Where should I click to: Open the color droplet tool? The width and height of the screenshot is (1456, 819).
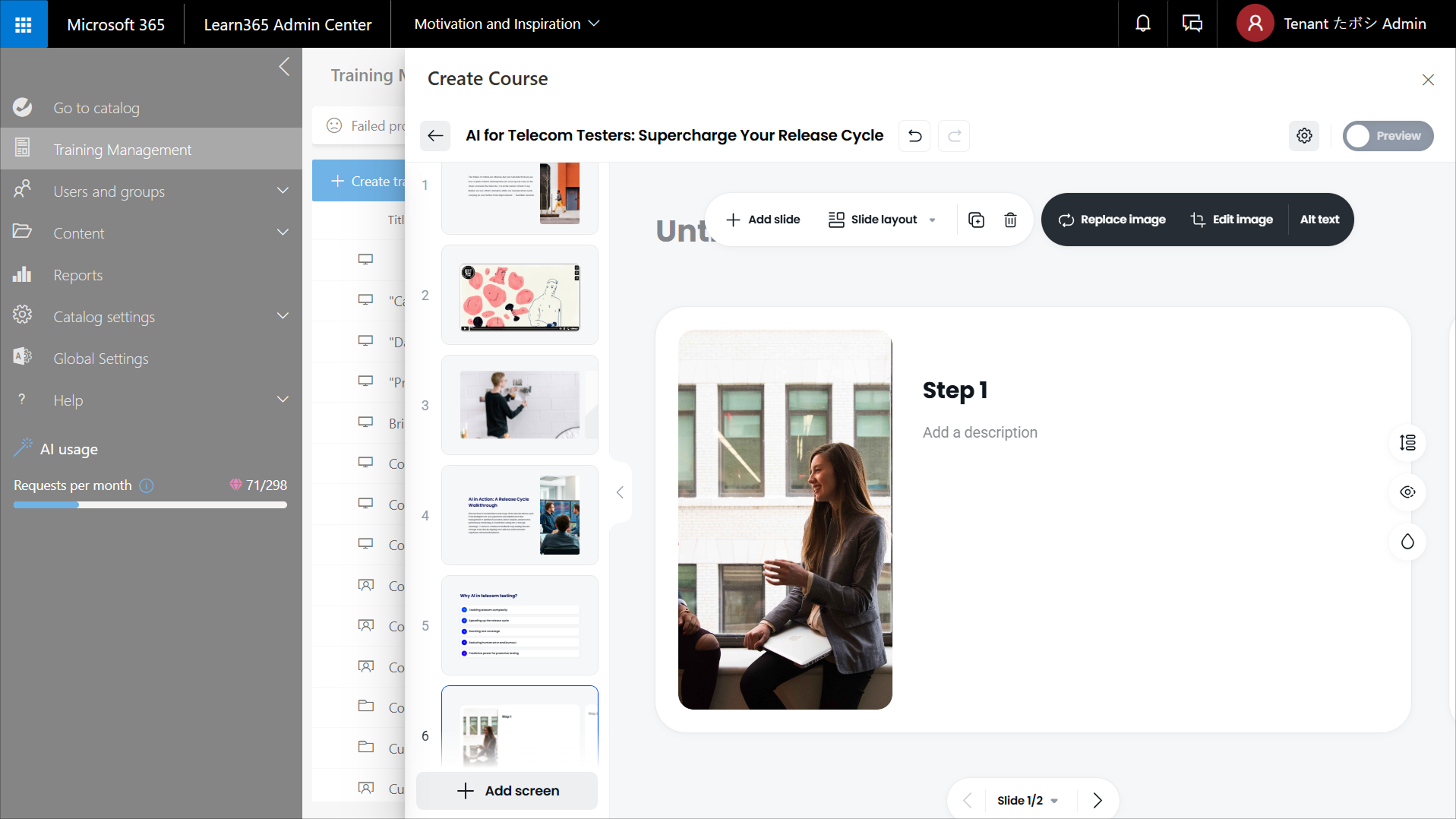[1407, 542]
